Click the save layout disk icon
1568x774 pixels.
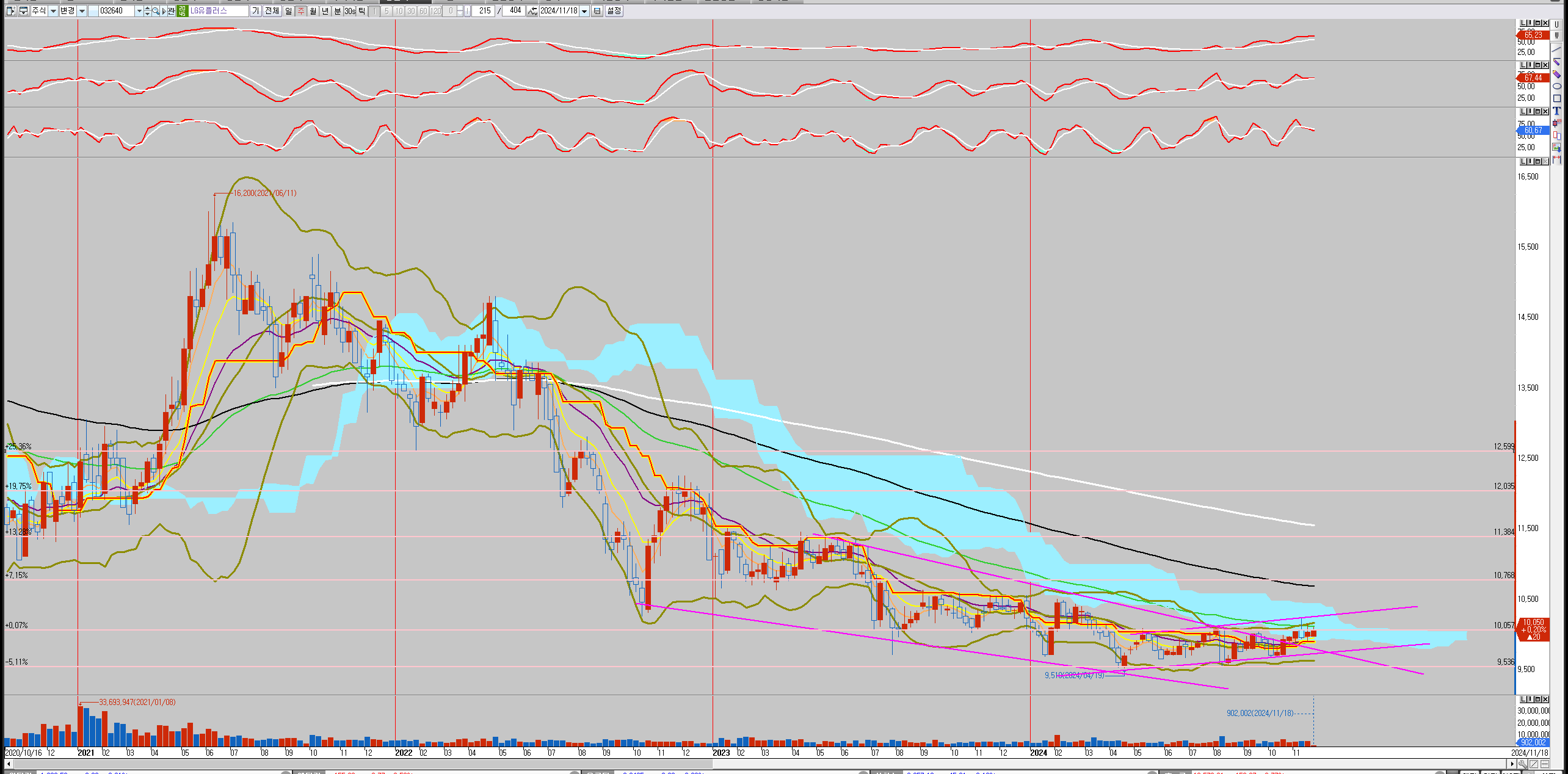[597, 11]
